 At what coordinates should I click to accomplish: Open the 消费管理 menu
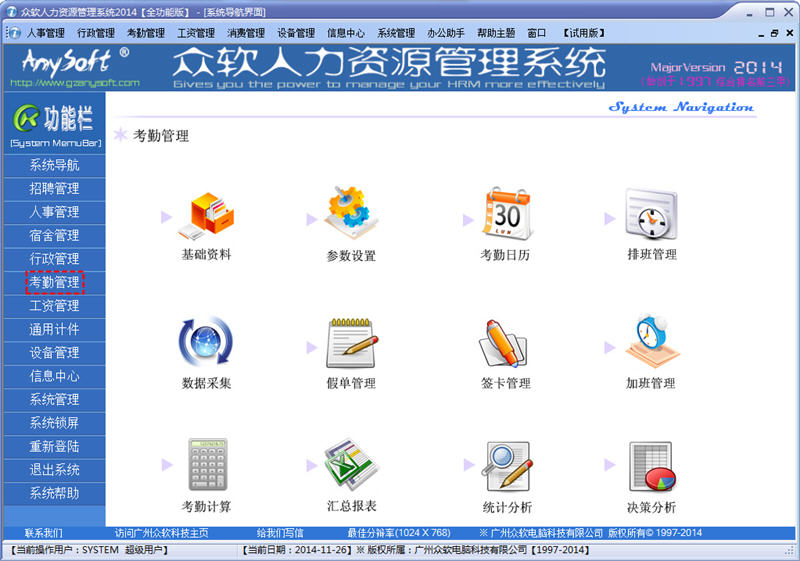[246, 33]
